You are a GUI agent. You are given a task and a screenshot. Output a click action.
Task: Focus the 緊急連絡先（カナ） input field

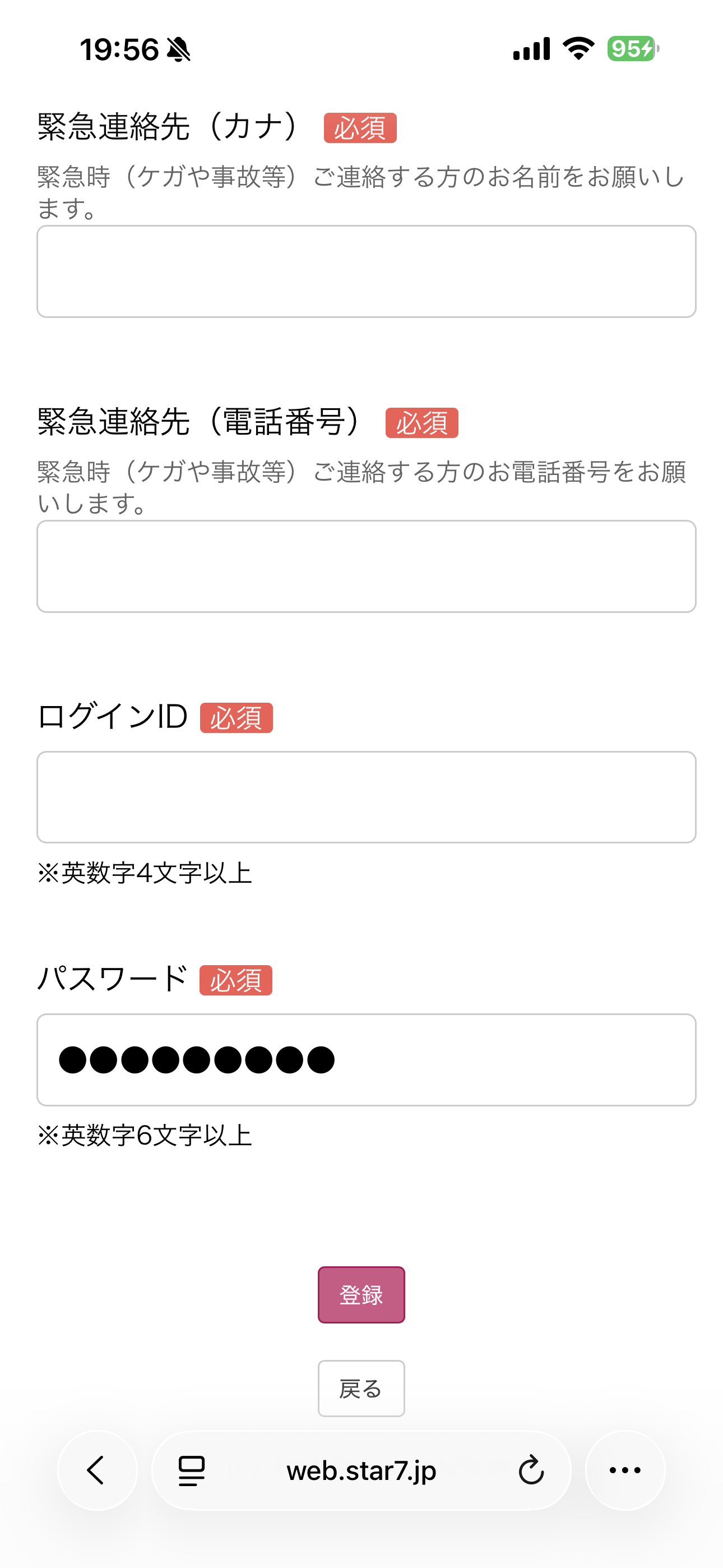point(367,271)
